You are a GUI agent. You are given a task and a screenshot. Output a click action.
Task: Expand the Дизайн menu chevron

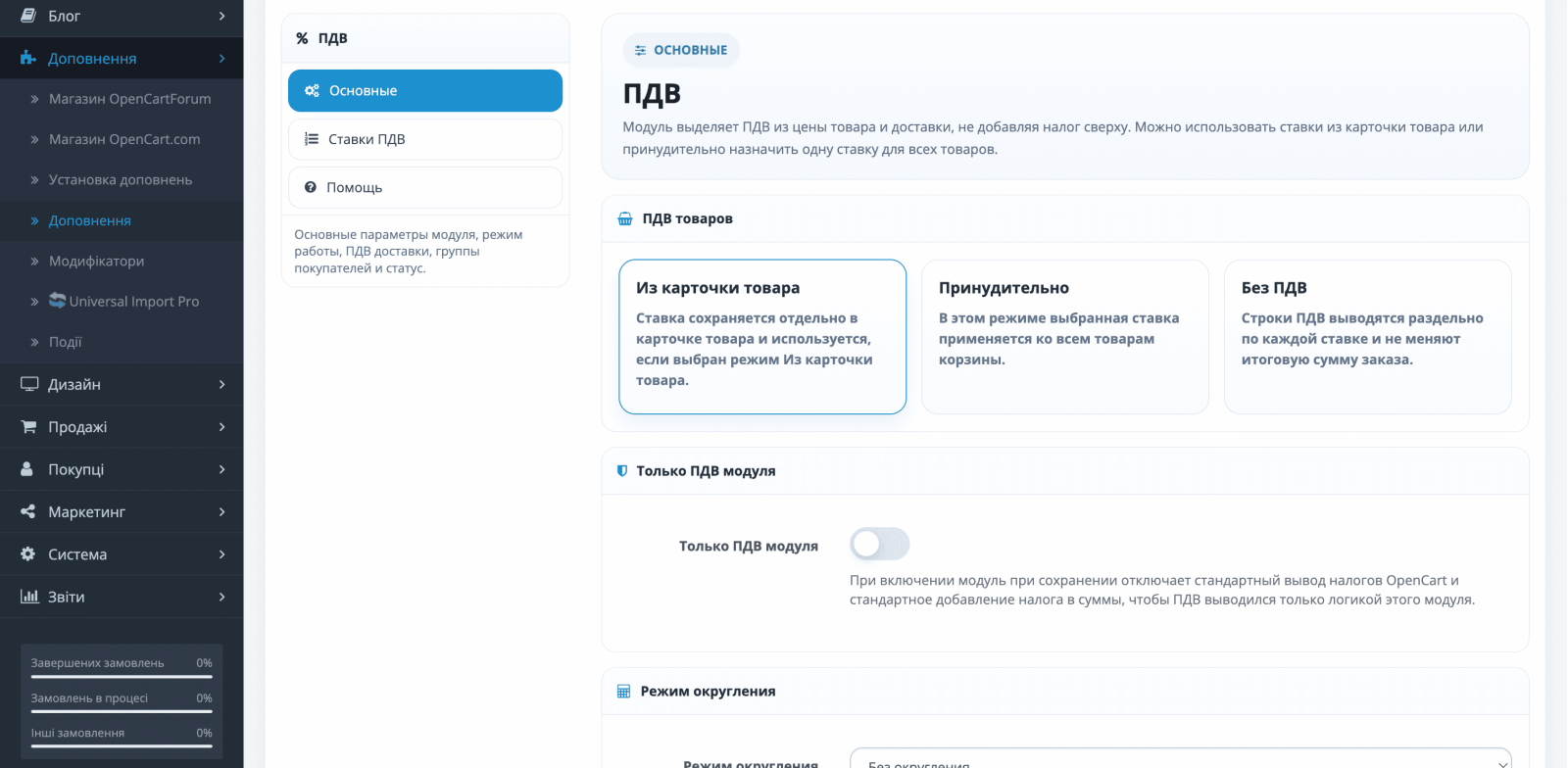[x=222, y=384]
